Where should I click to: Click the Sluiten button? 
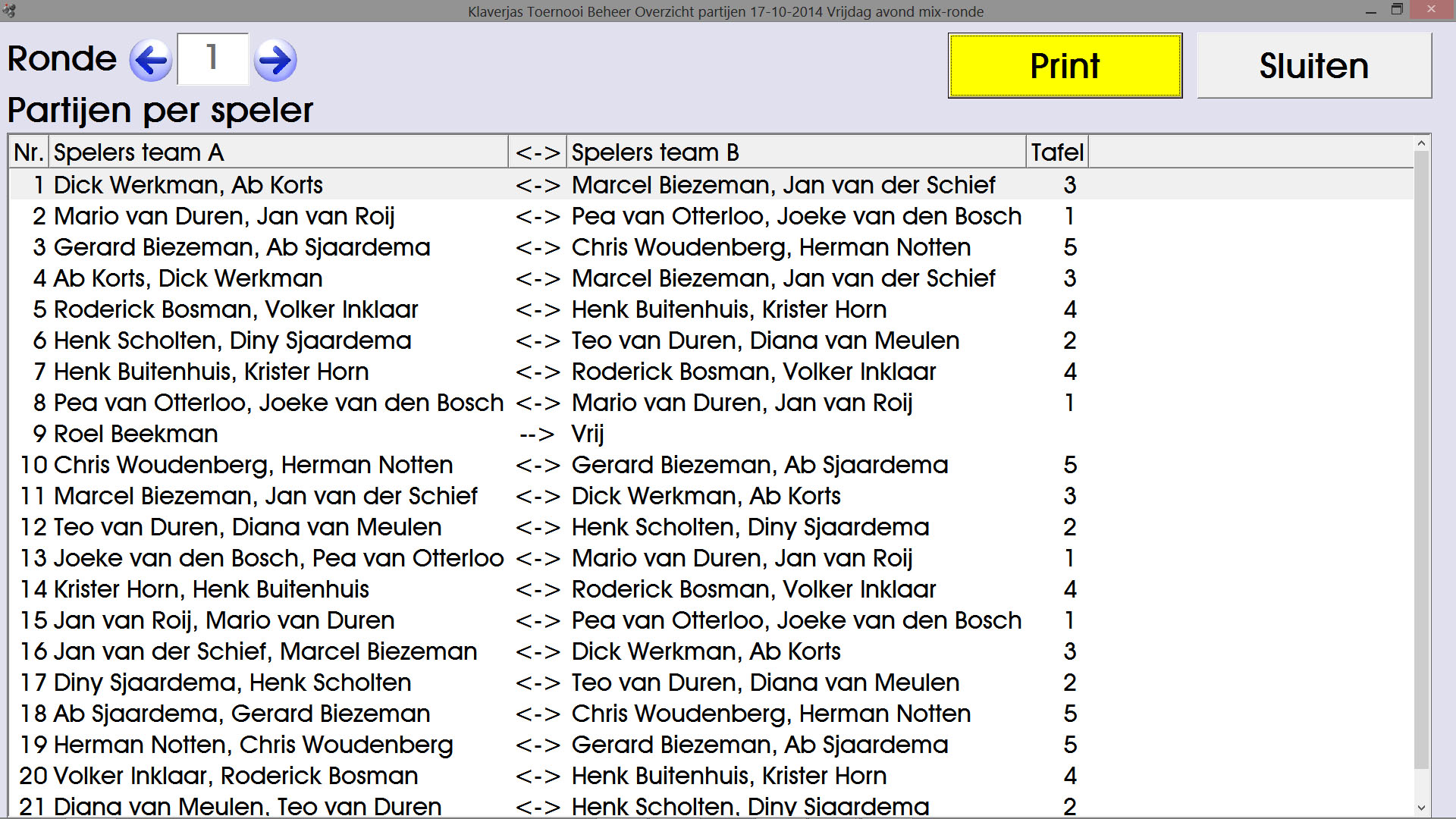pos(1313,66)
